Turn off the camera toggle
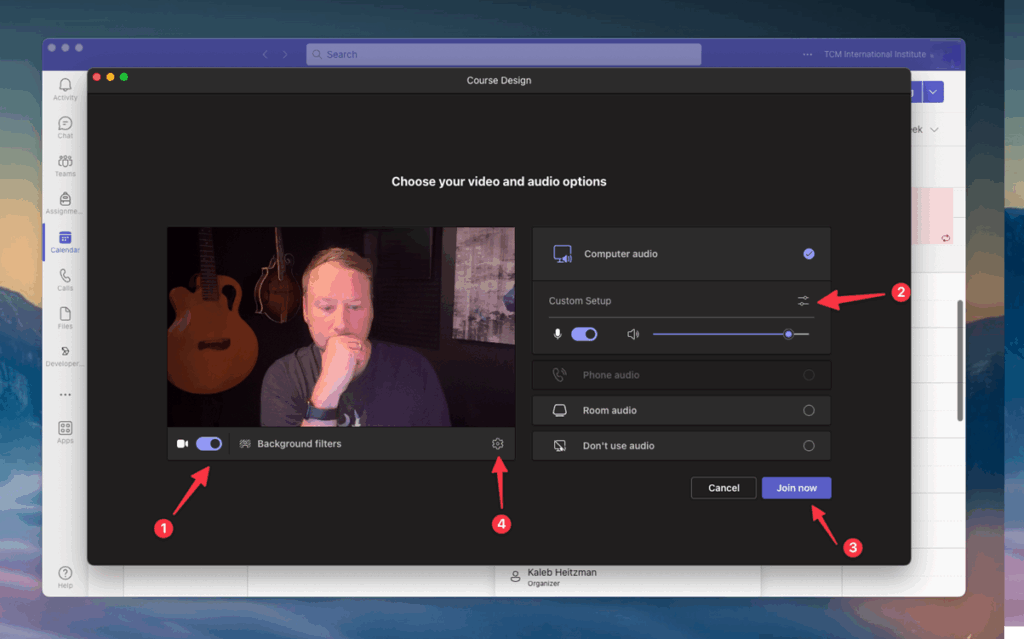The image size is (1024, 639). pyautogui.click(x=209, y=444)
